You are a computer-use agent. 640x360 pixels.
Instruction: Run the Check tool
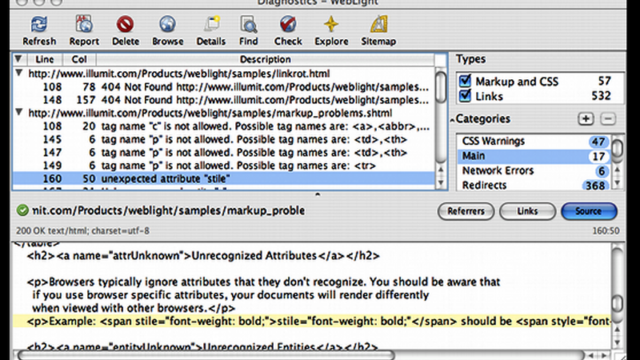click(x=288, y=25)
